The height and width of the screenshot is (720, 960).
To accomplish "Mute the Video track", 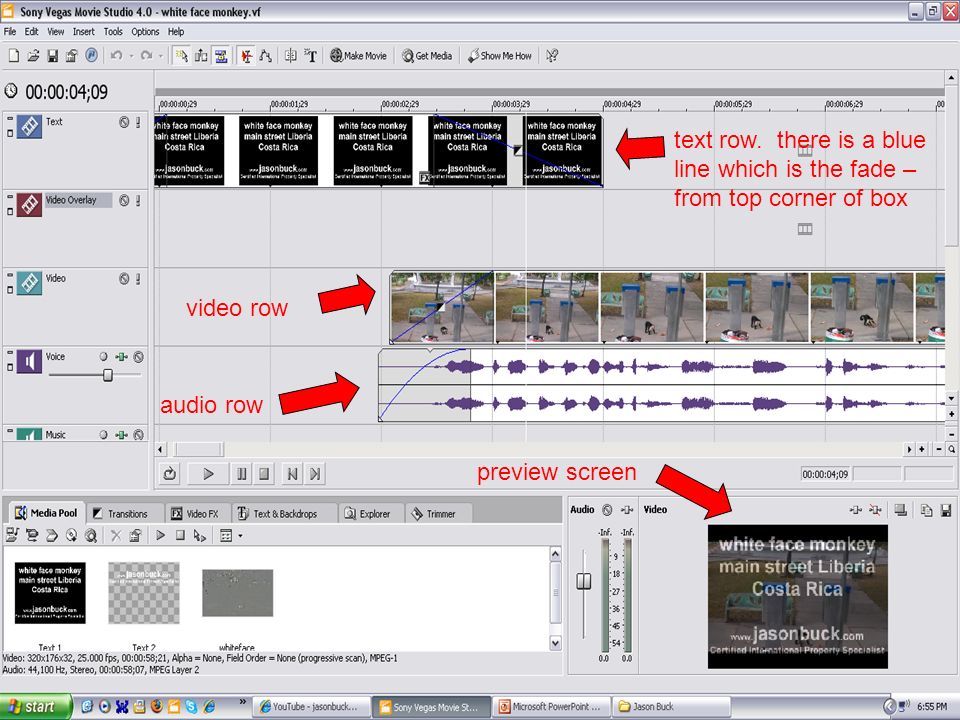I will [x=124, y=279].
